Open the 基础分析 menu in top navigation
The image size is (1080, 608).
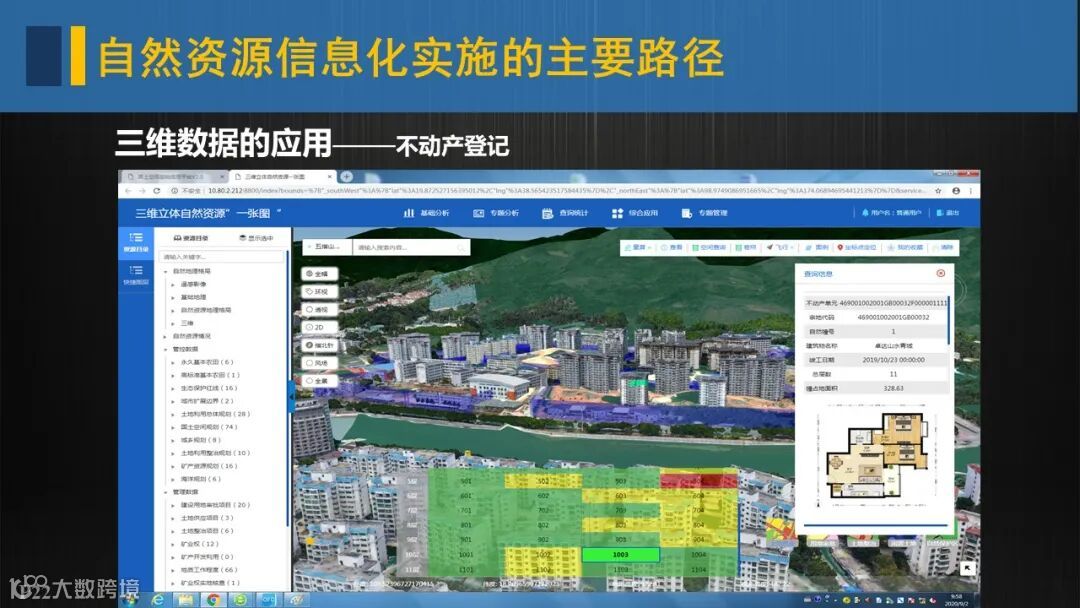click(x=426, y=213)
